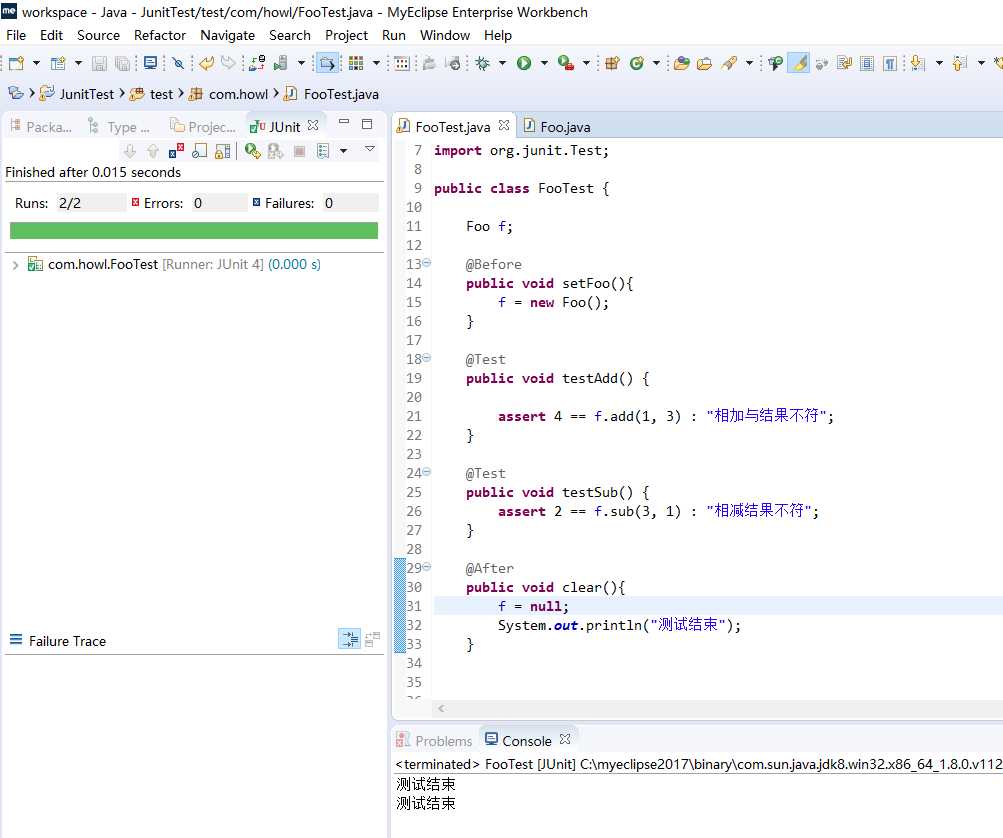The image size is (1003, 838).
Task: Toggle Show Failures Only in JUnit view
Action: (176, 151)
